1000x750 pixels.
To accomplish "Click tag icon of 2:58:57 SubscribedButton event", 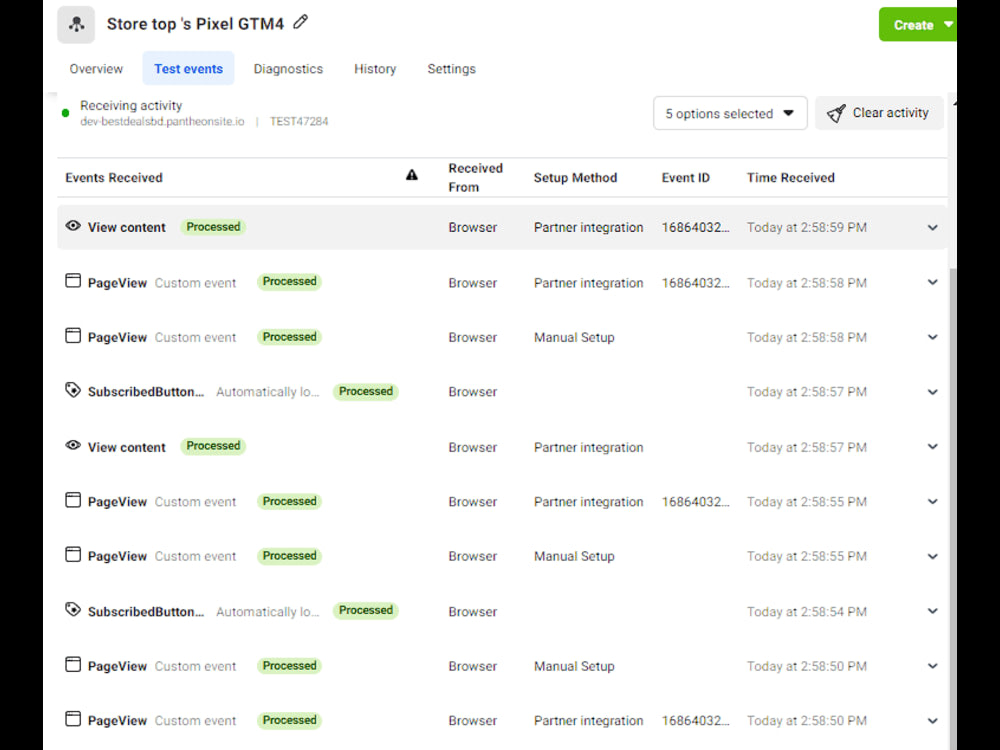I will pos(73,390).
